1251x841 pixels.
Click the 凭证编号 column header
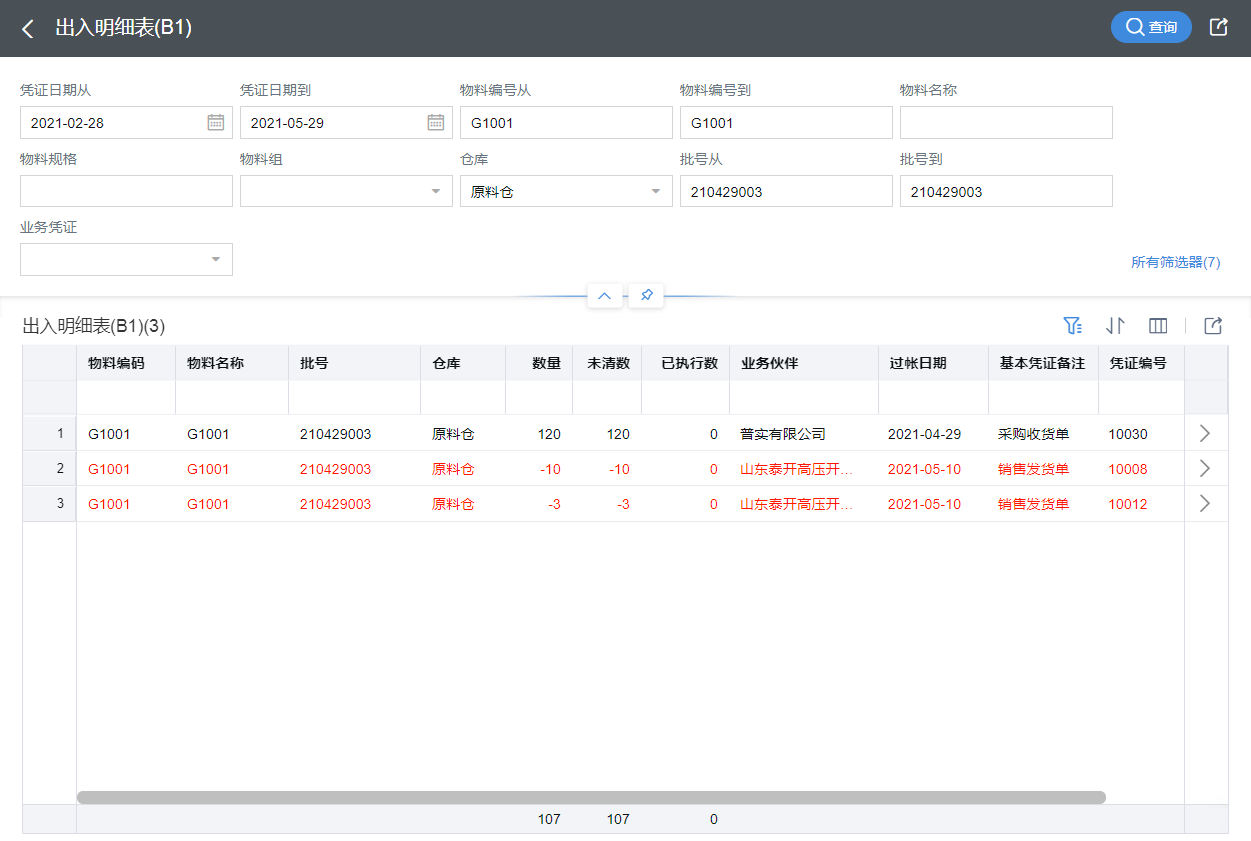coord(1141,363)
